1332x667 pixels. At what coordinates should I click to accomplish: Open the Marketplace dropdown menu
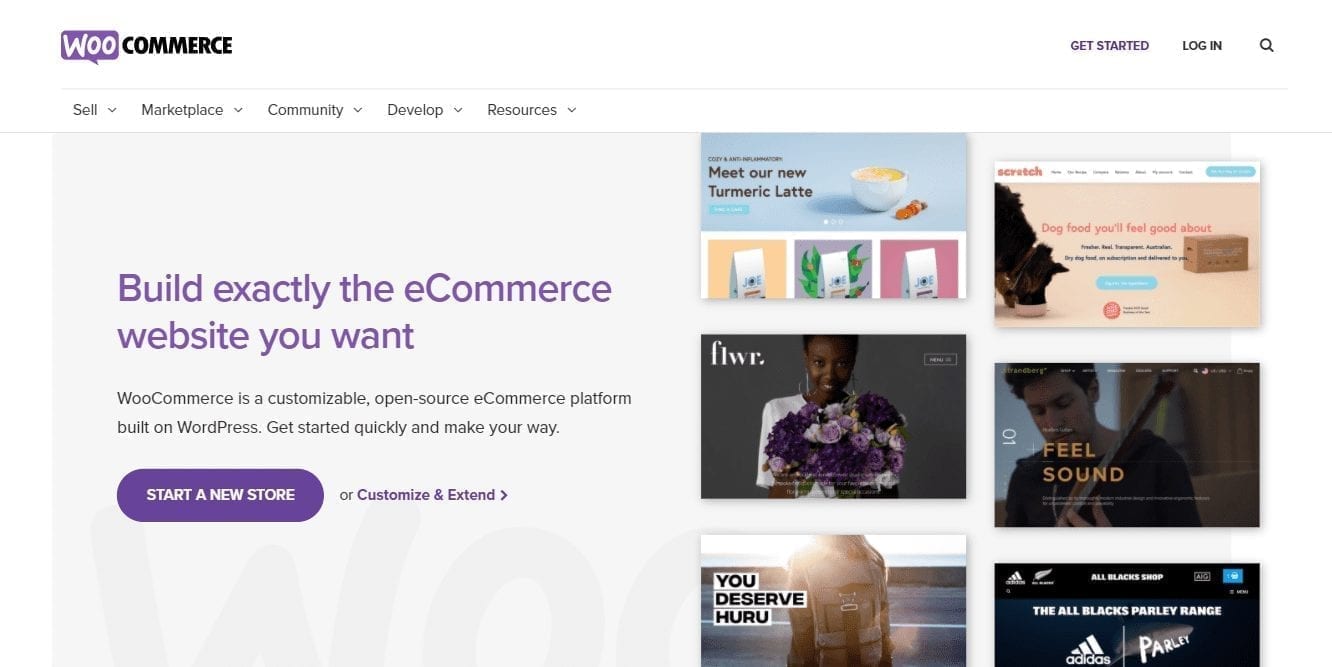[x=237, y=110]
